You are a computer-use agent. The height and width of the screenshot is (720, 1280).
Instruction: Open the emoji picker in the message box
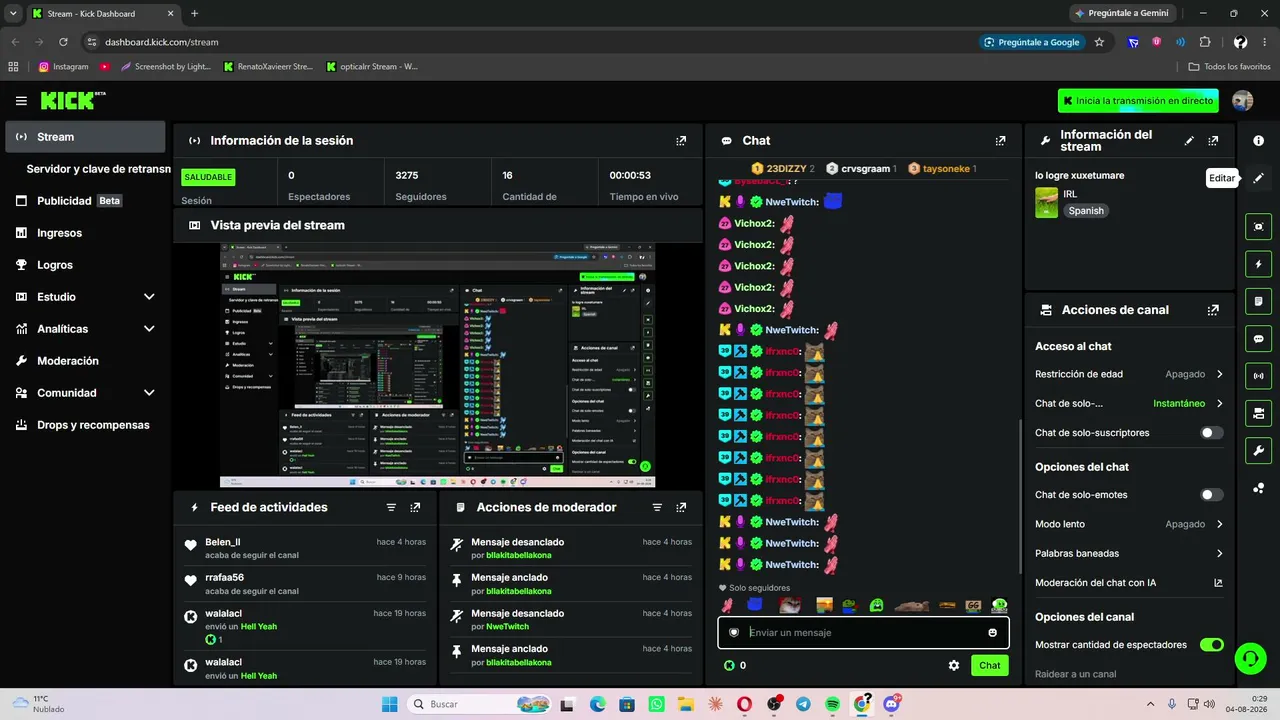point(992,633)
